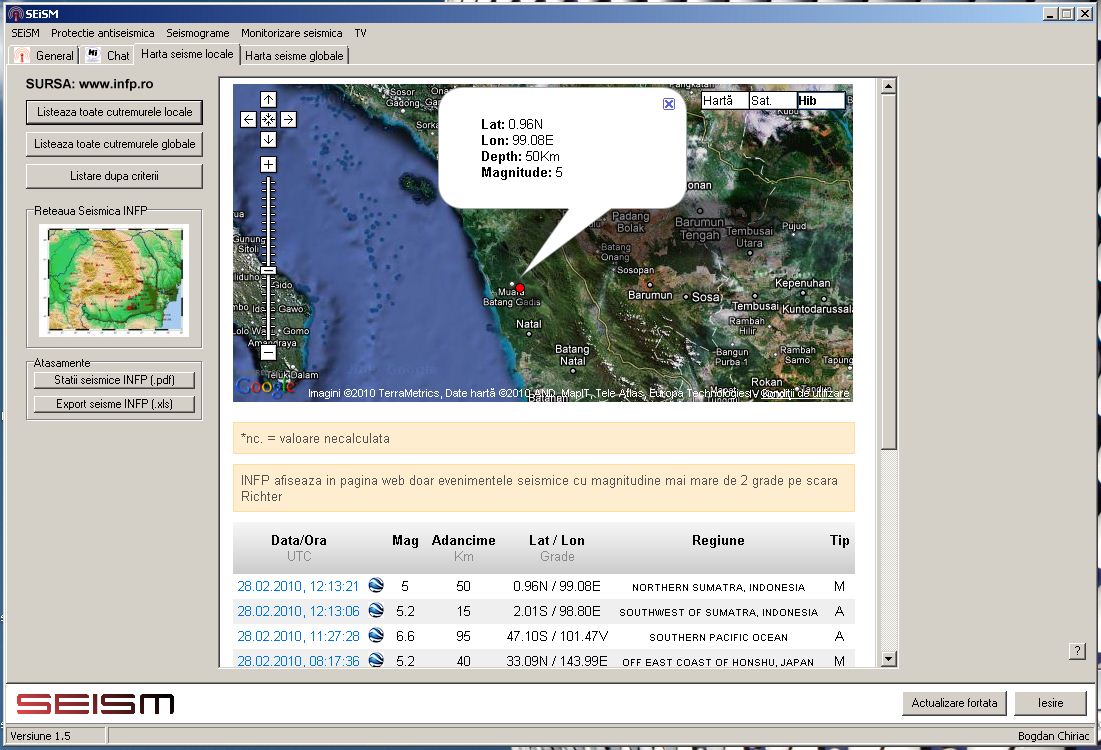Pan the map right with arrow

[288, 119]
